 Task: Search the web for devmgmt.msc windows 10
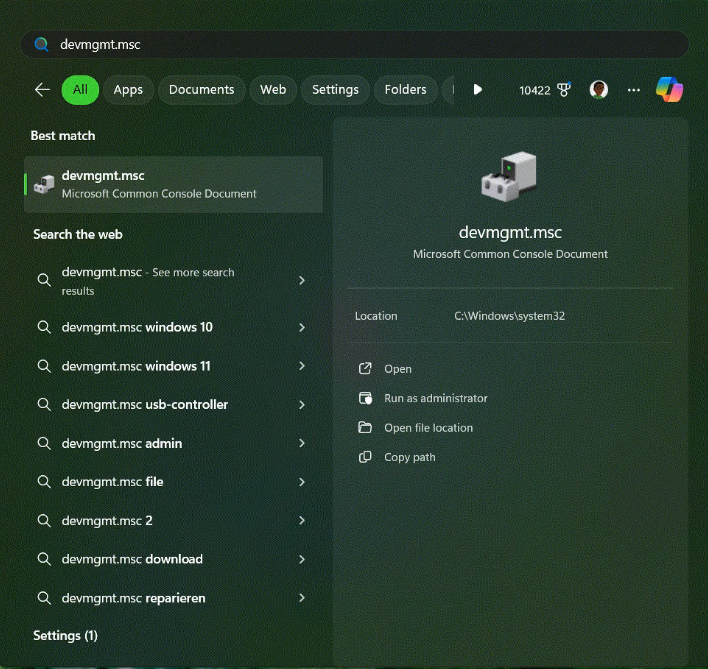[x=173, y=327]
